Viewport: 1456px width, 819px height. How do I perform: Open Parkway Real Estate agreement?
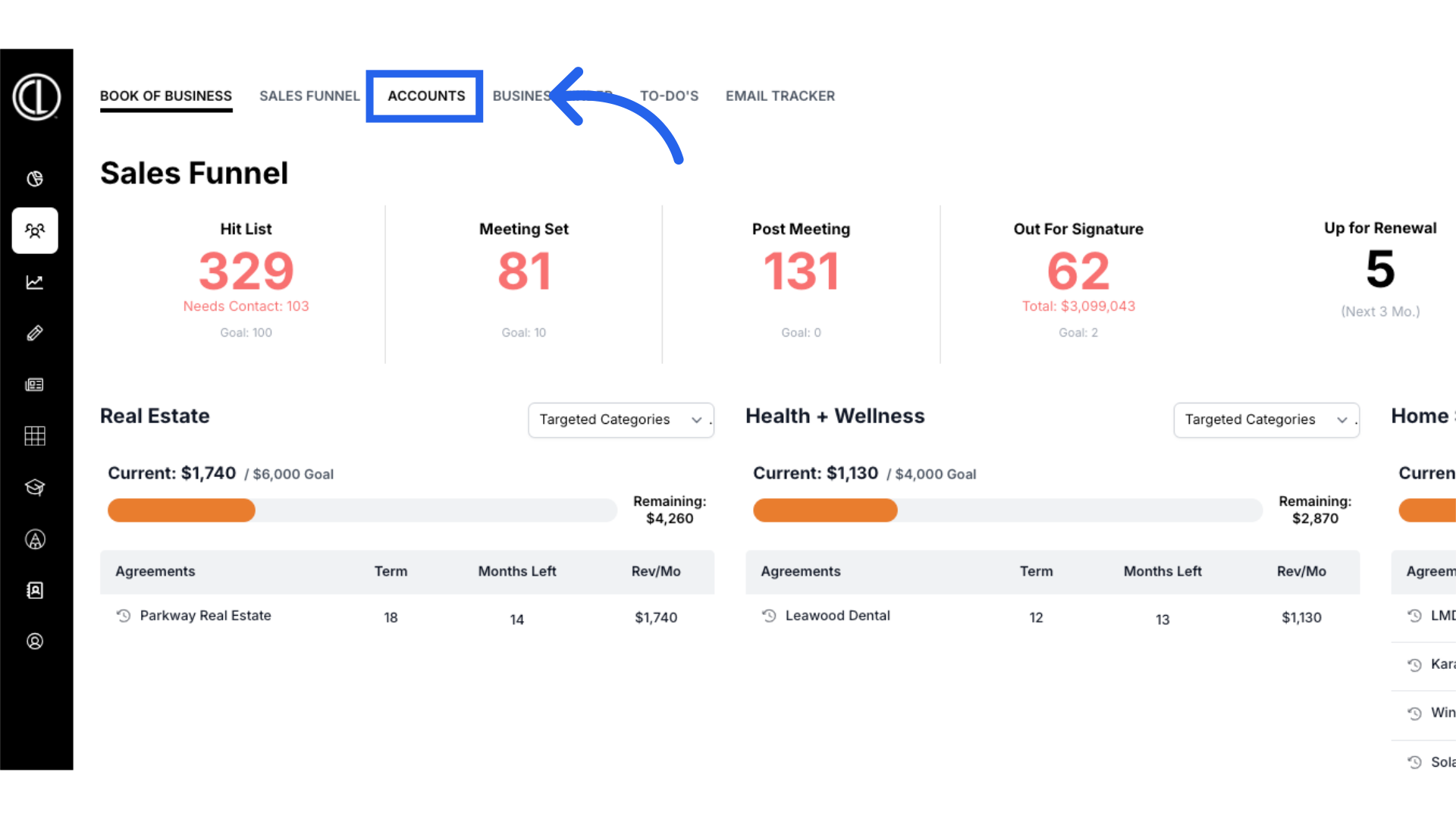tap(206, 616)
